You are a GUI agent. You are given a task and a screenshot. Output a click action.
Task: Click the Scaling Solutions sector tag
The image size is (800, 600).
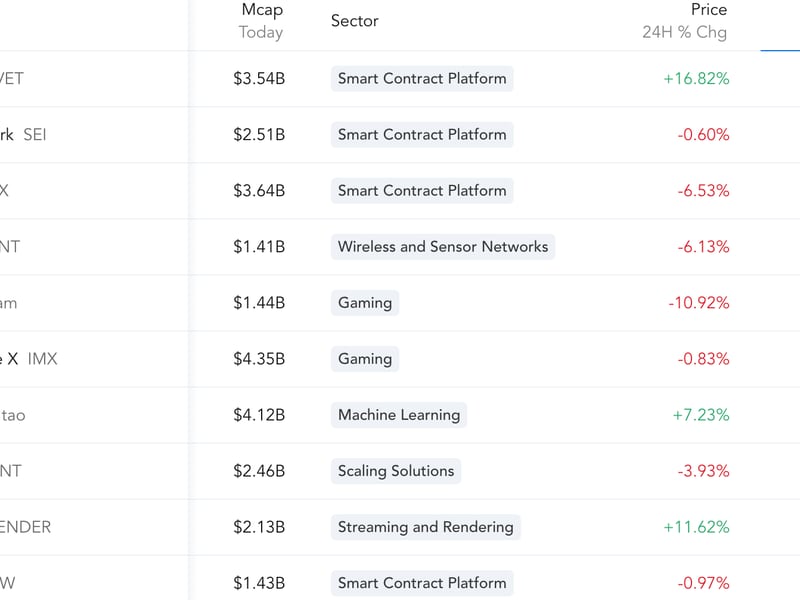395,471
